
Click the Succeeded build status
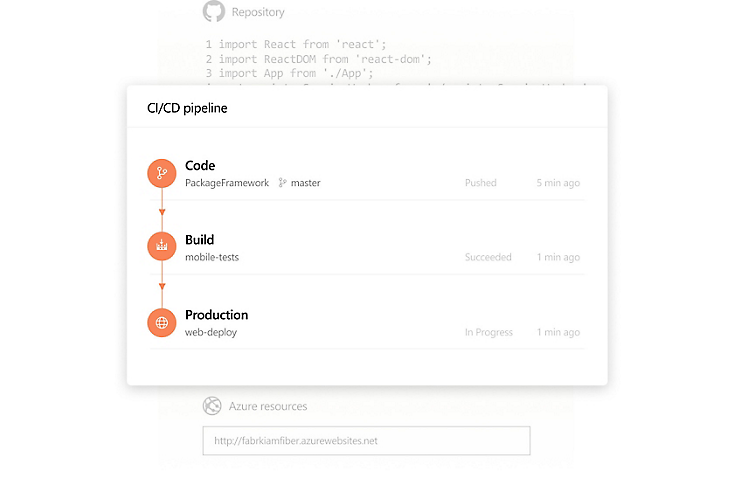tap(488, 257)
